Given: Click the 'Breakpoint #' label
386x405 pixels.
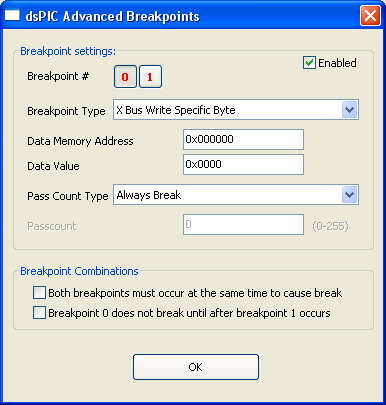Looking at the screenshot, I should [x=58, y=76].
